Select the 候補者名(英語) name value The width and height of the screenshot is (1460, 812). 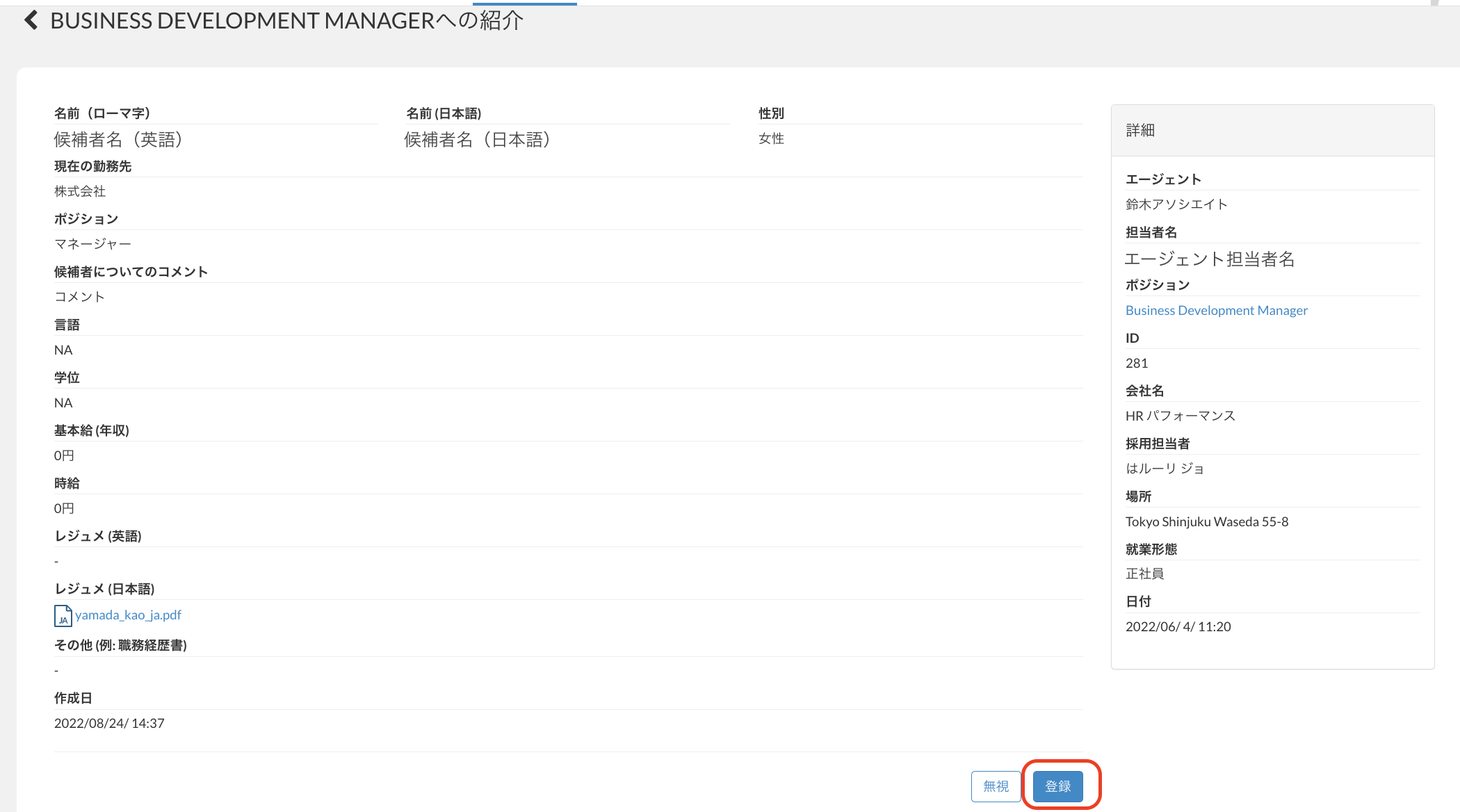pos(118,140)
